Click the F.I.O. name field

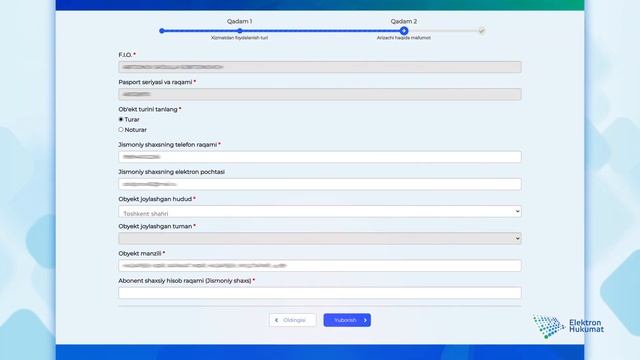tap(320, 67)
